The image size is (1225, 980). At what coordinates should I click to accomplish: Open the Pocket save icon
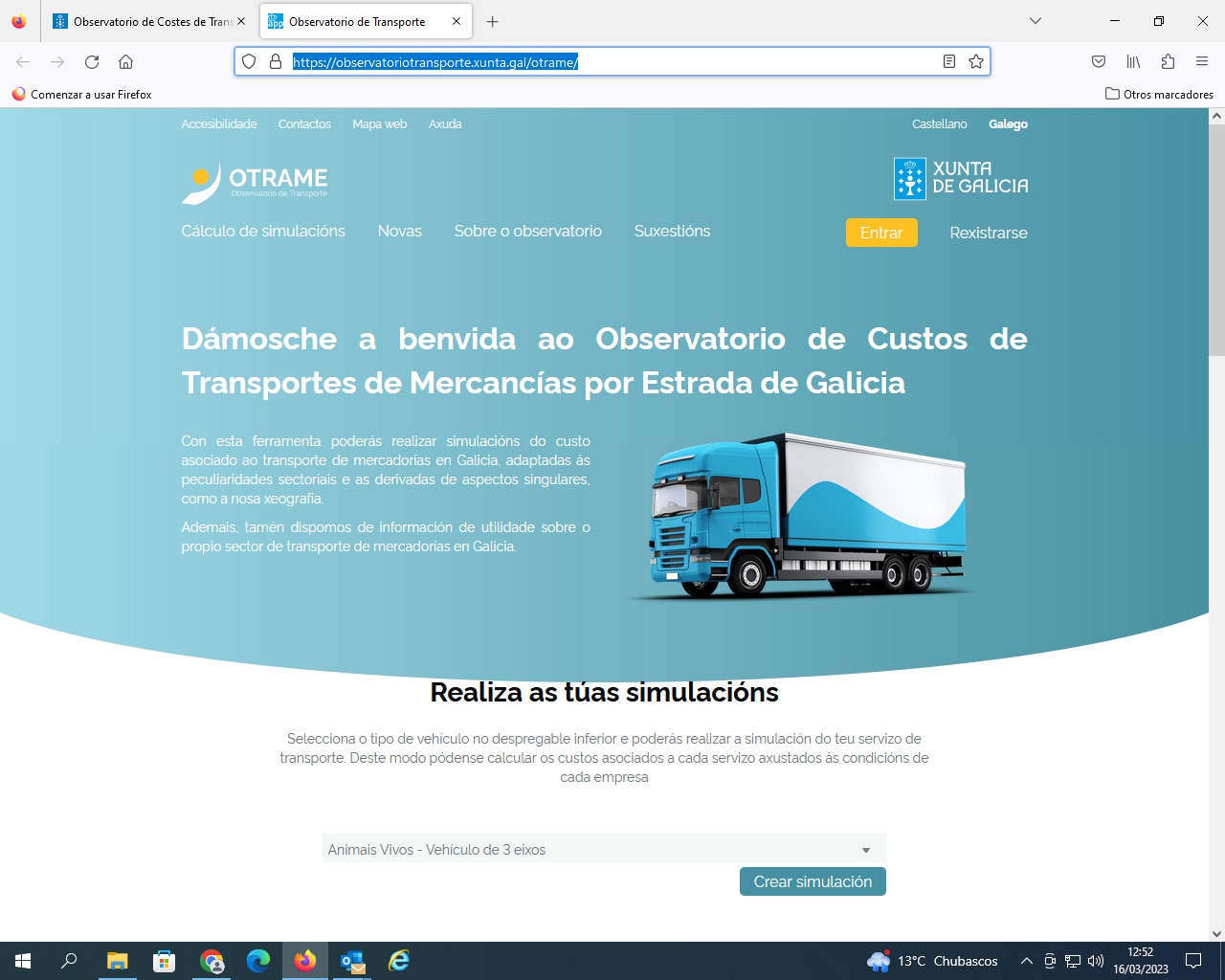(x=1099, y=62)
